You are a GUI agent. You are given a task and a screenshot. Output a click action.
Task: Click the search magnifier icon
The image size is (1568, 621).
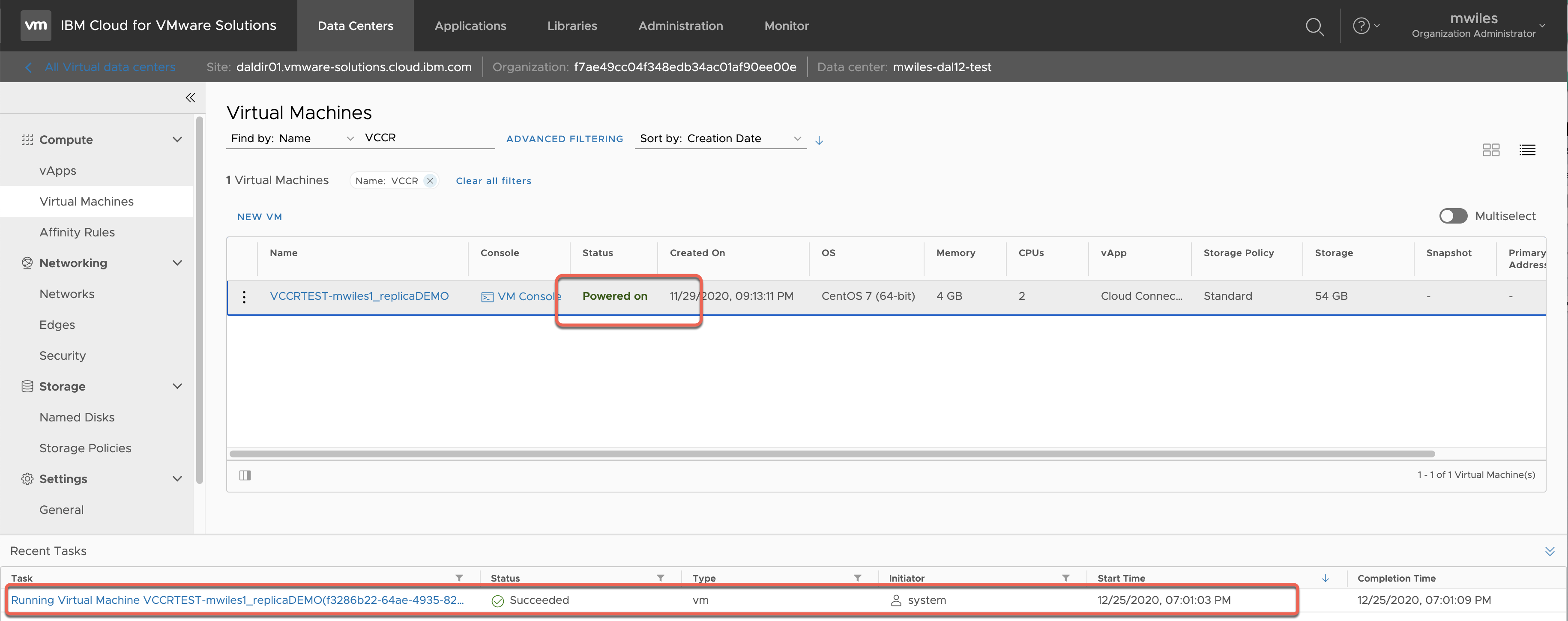tap(1314, 26)
